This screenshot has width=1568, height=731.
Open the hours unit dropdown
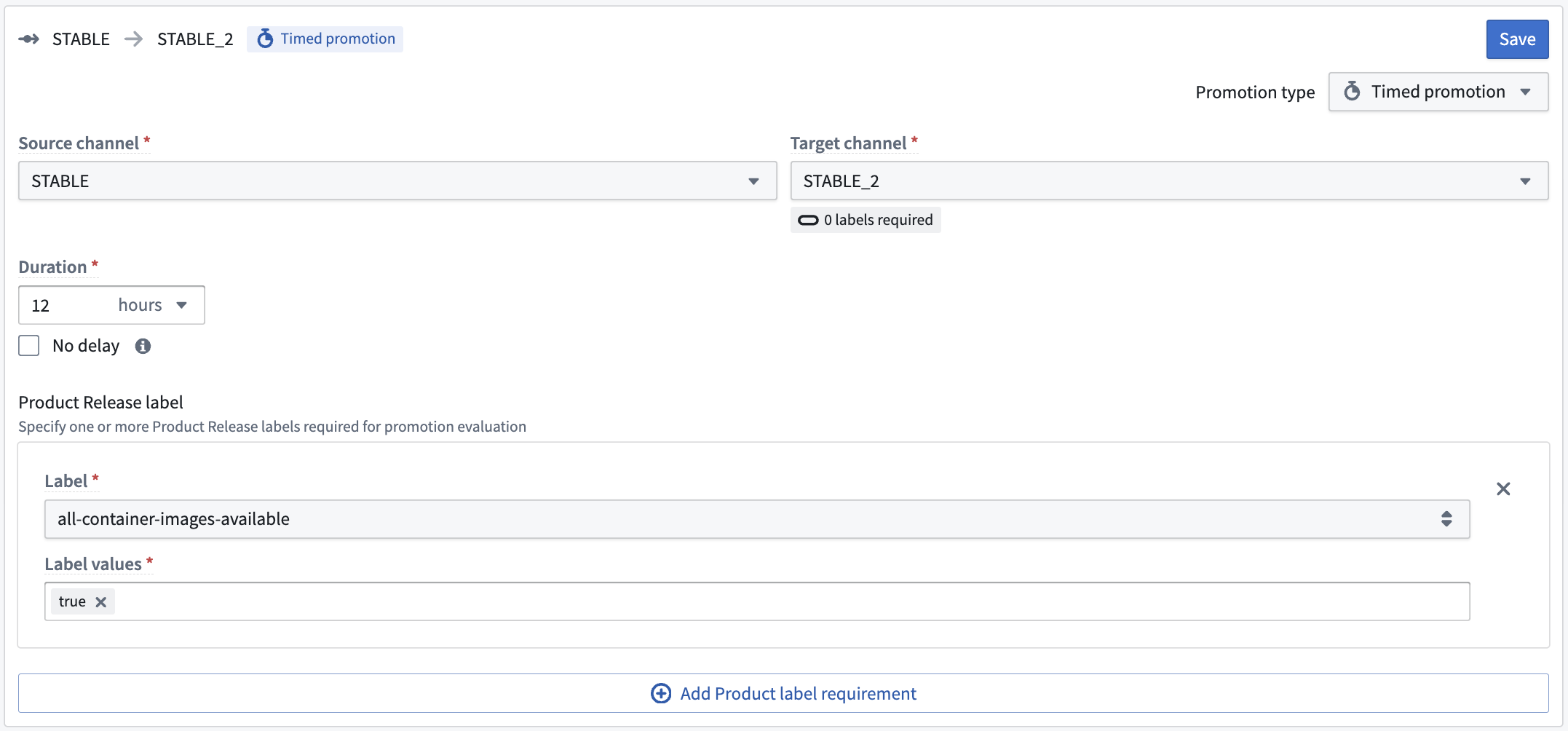[154, 305]
